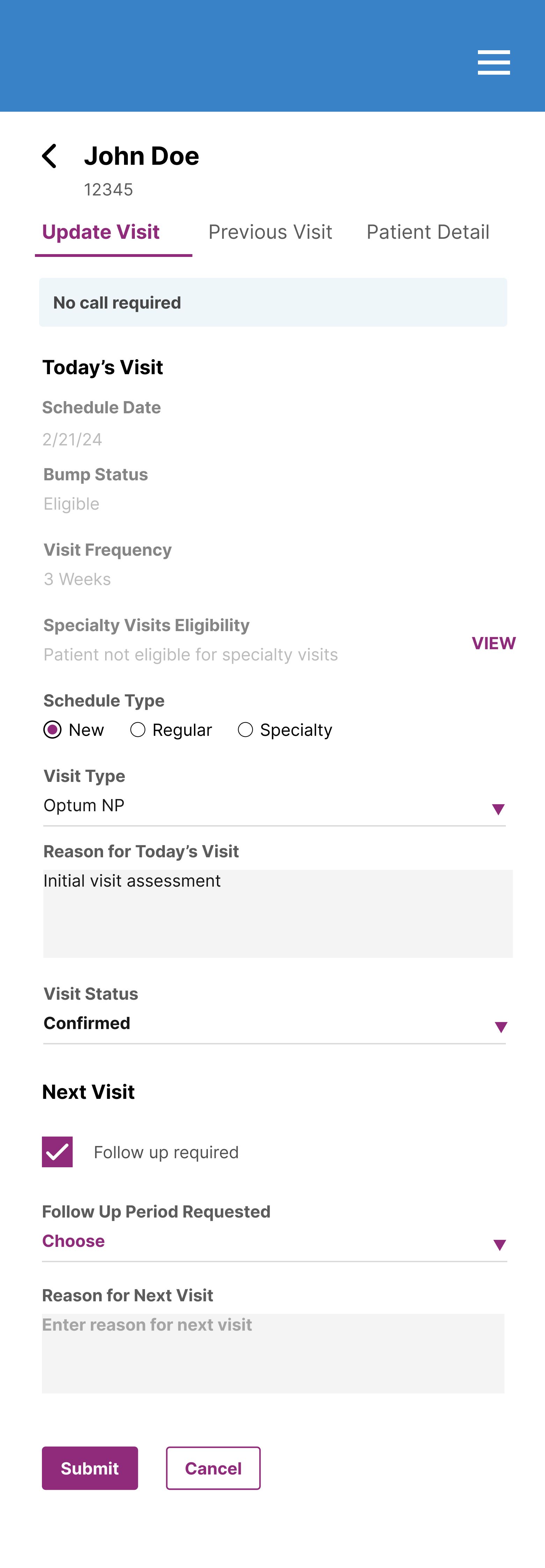Image resolution: width=545 pixels, height=1568 pixels.
Task: Open the Patient Detail tab
Action: (428, 232)
